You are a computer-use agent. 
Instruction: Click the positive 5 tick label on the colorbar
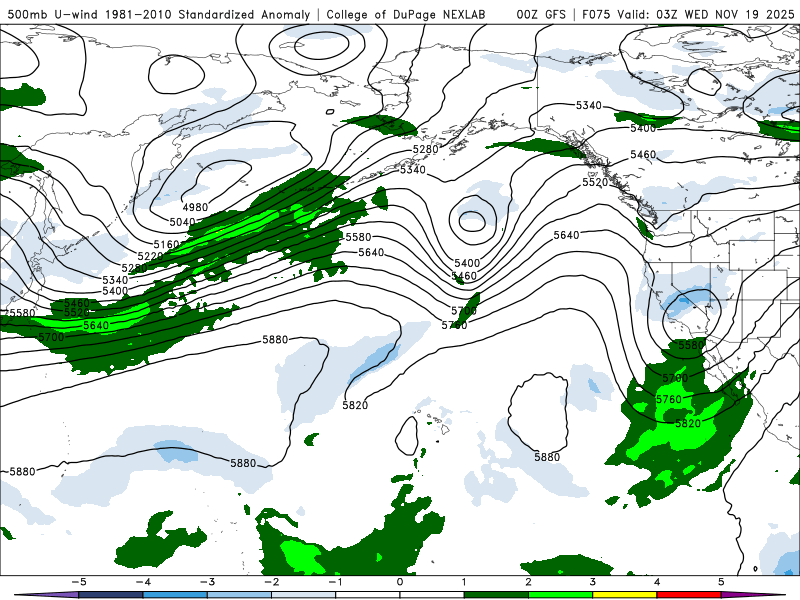point(721,582)
